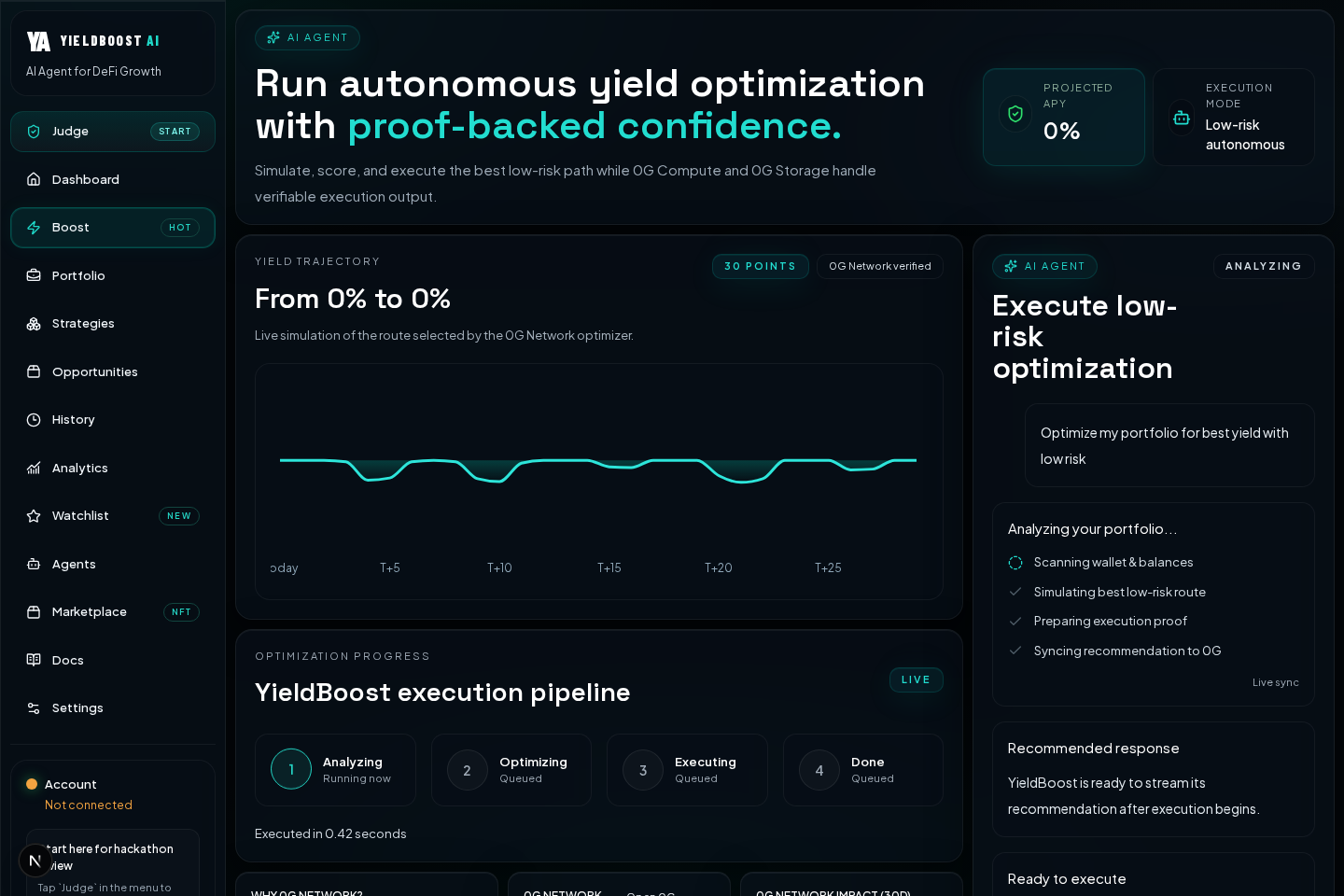This screenshot has width=1344, height=896.
Task: Go to the Agents page
Action: (113, 564)
